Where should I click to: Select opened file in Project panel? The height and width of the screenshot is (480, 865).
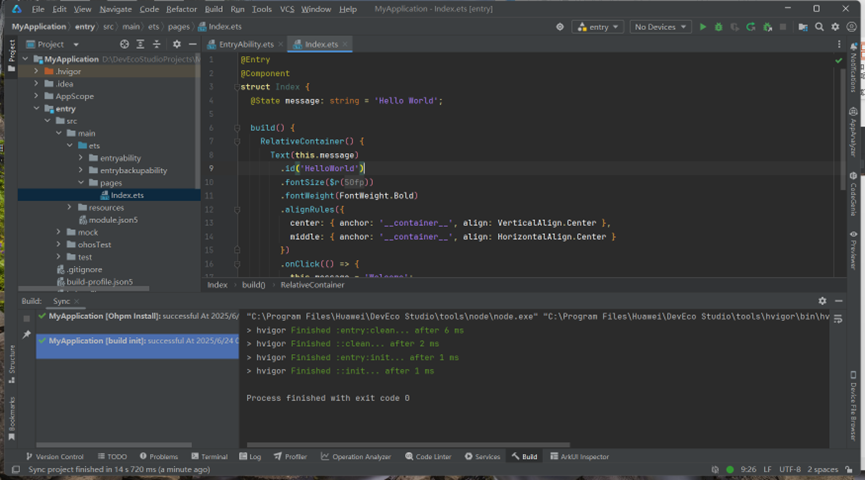coord(124,44)
